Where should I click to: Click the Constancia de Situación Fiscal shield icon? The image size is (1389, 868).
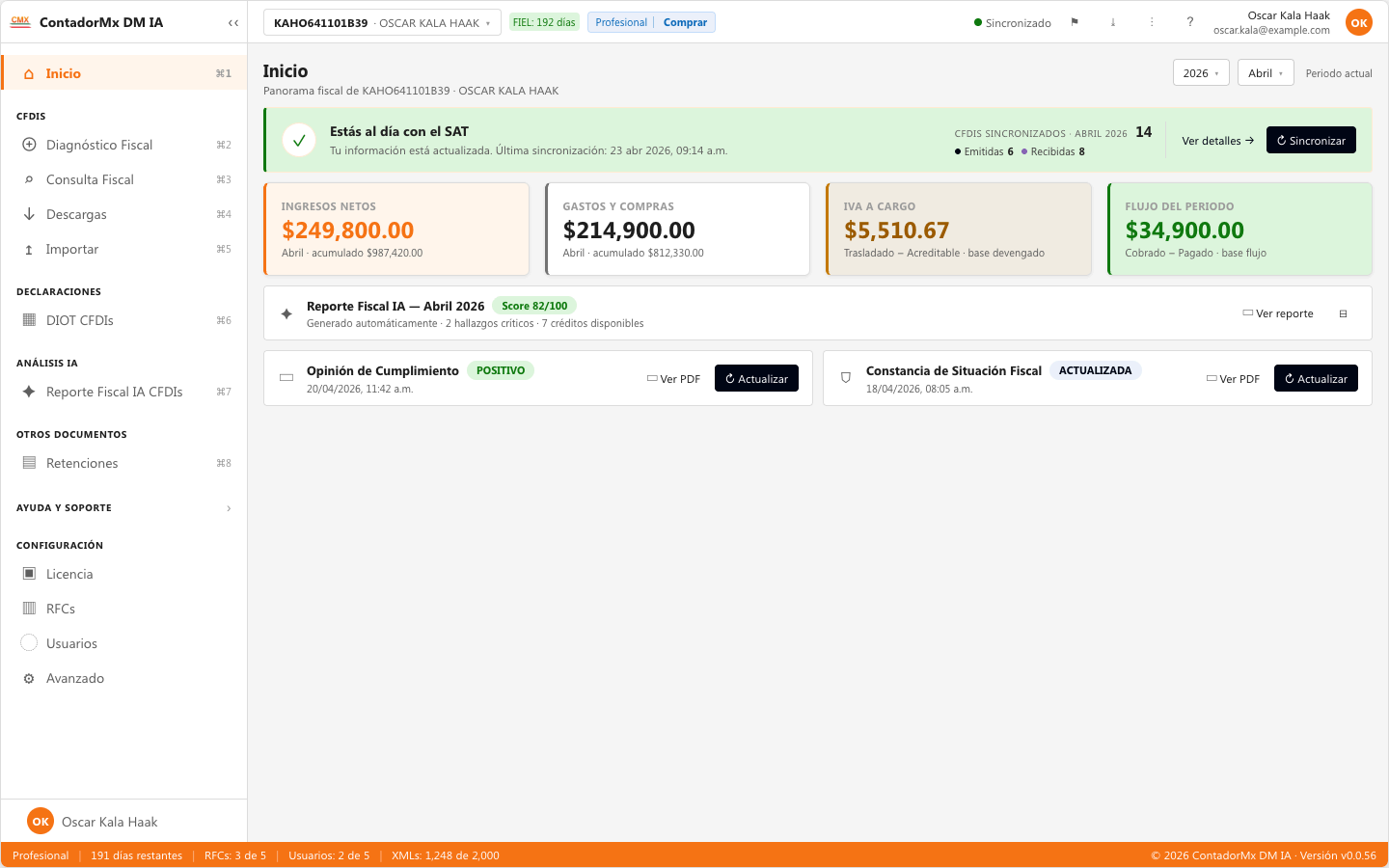pos(846,378)
